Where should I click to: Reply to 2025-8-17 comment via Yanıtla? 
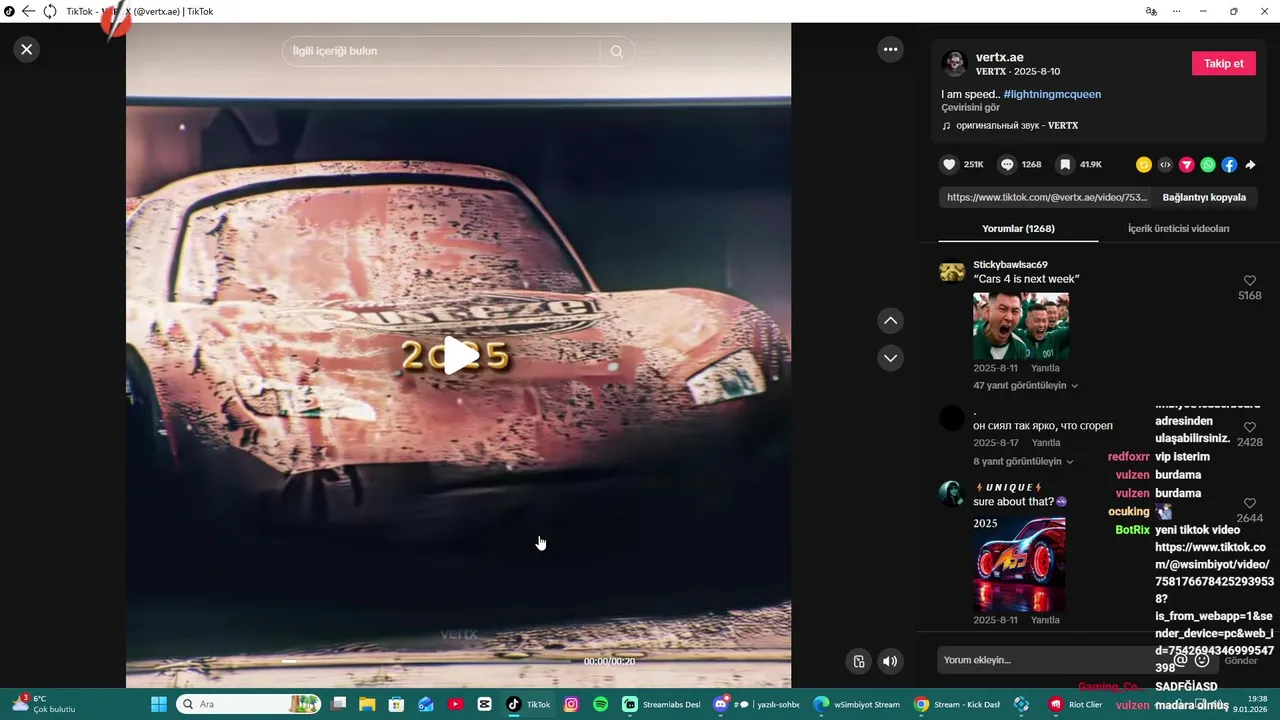(1046, 443)
